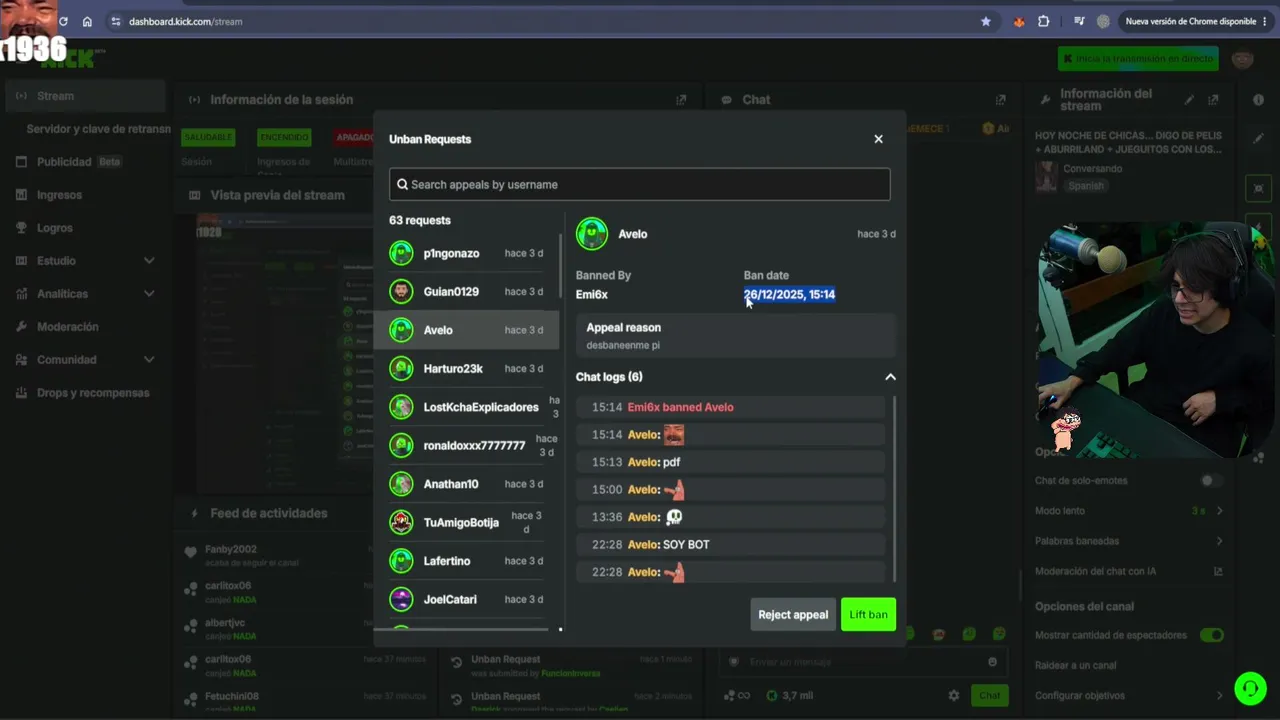Click p1ngonazo's green avatar icon
The height and width of the screenshot is (720, 1280).
pos(401,253)
